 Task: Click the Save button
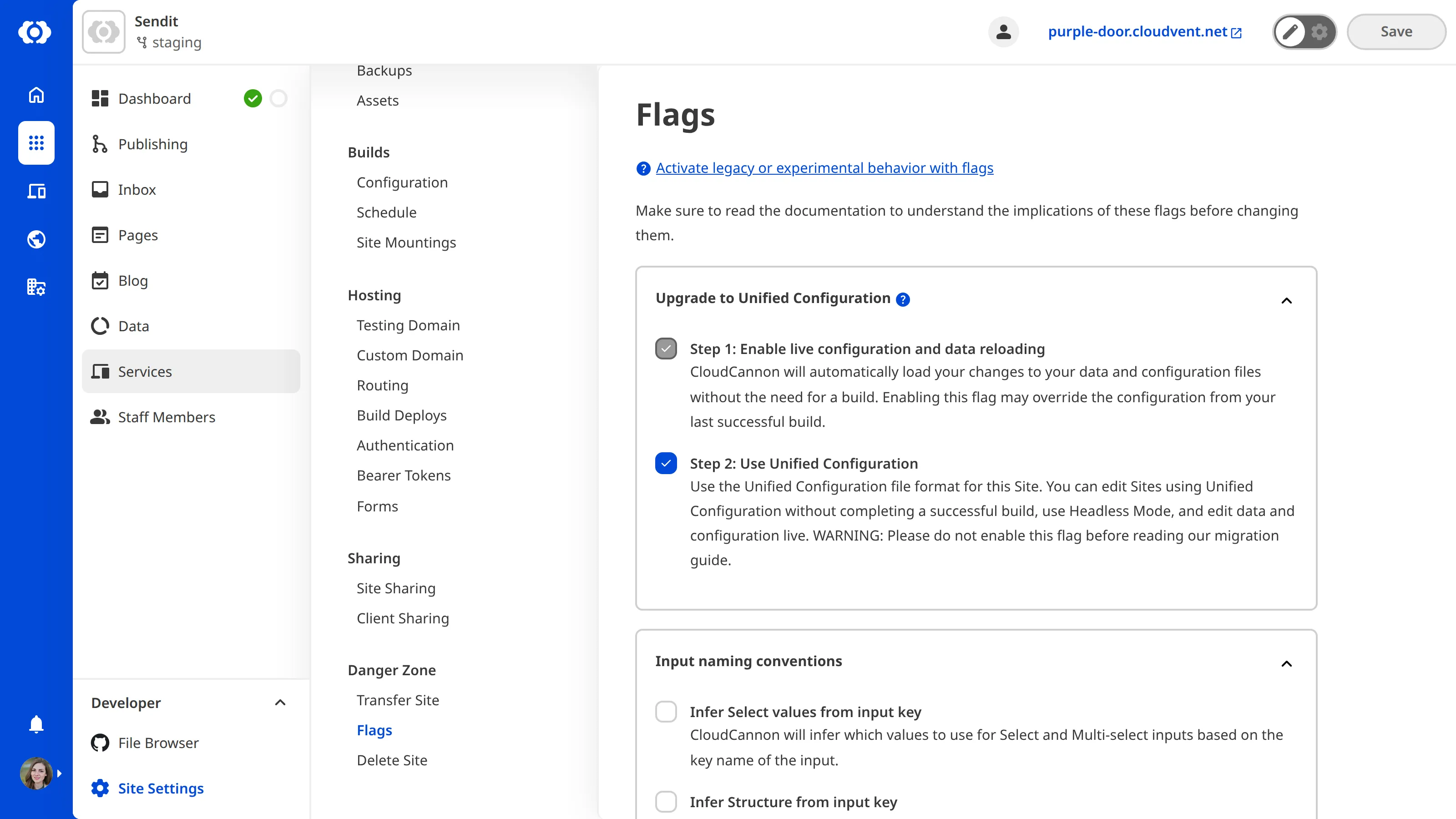1395,31
